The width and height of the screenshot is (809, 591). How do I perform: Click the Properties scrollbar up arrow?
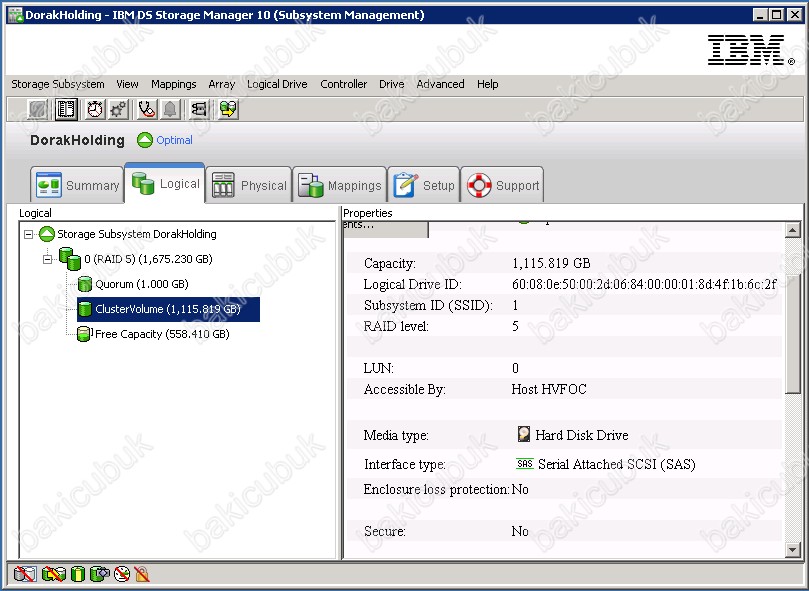793,229
